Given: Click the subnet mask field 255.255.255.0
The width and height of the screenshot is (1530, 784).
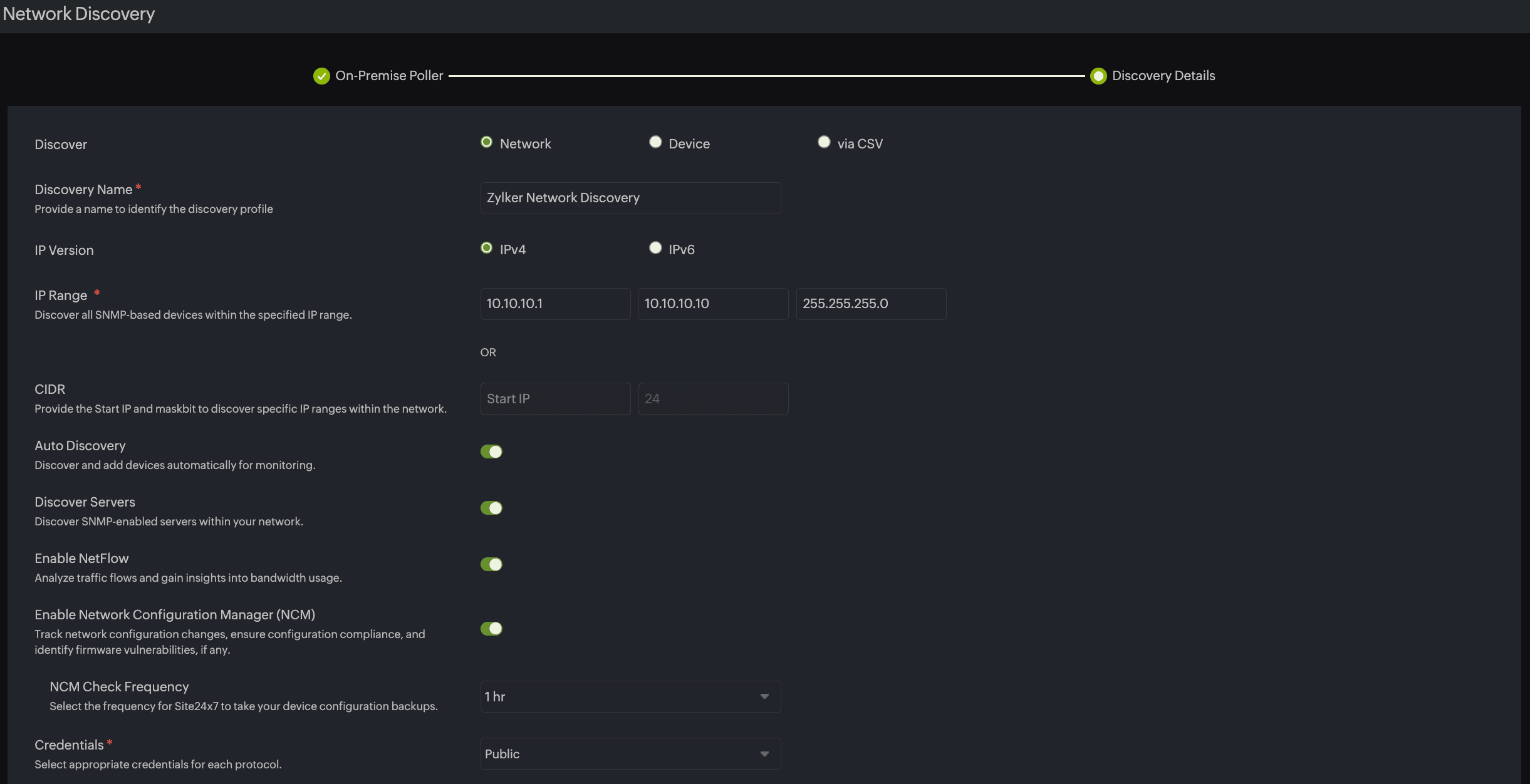Looking at the screenshot, I should click(870, 304).
